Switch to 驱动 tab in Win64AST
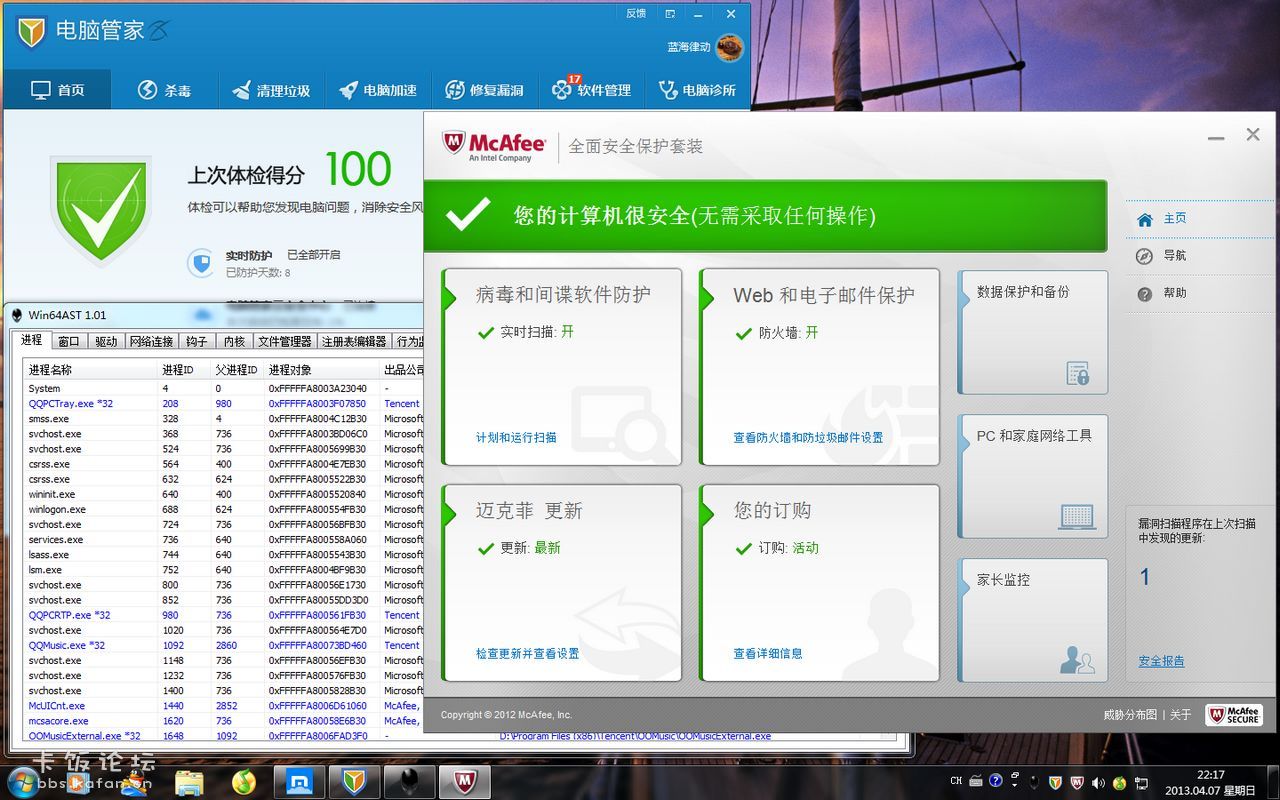The width and height of the screenshot is (1280, 800). pos(106,341)
